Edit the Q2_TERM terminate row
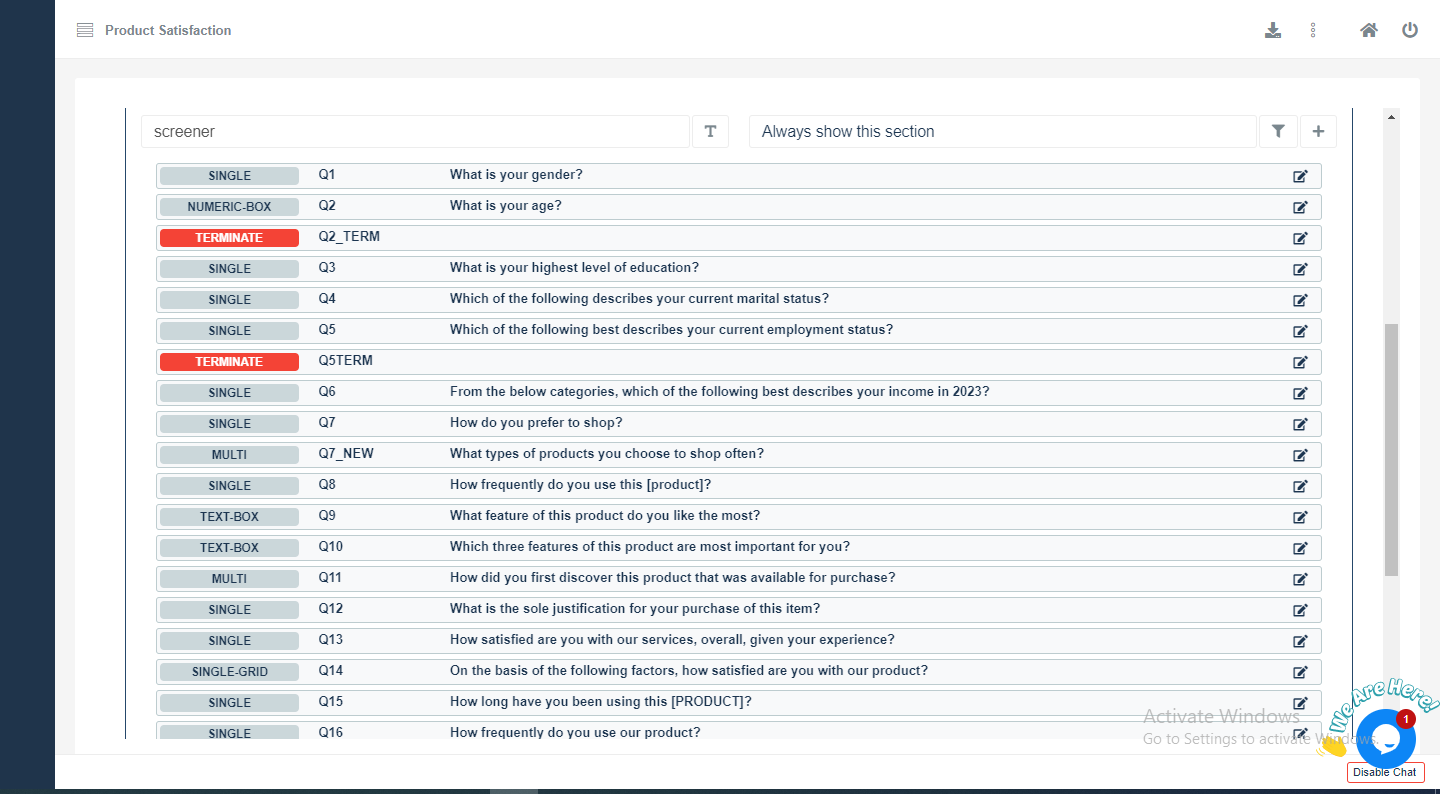The height and width of the screenshot is (794, 1440). 1300,239
